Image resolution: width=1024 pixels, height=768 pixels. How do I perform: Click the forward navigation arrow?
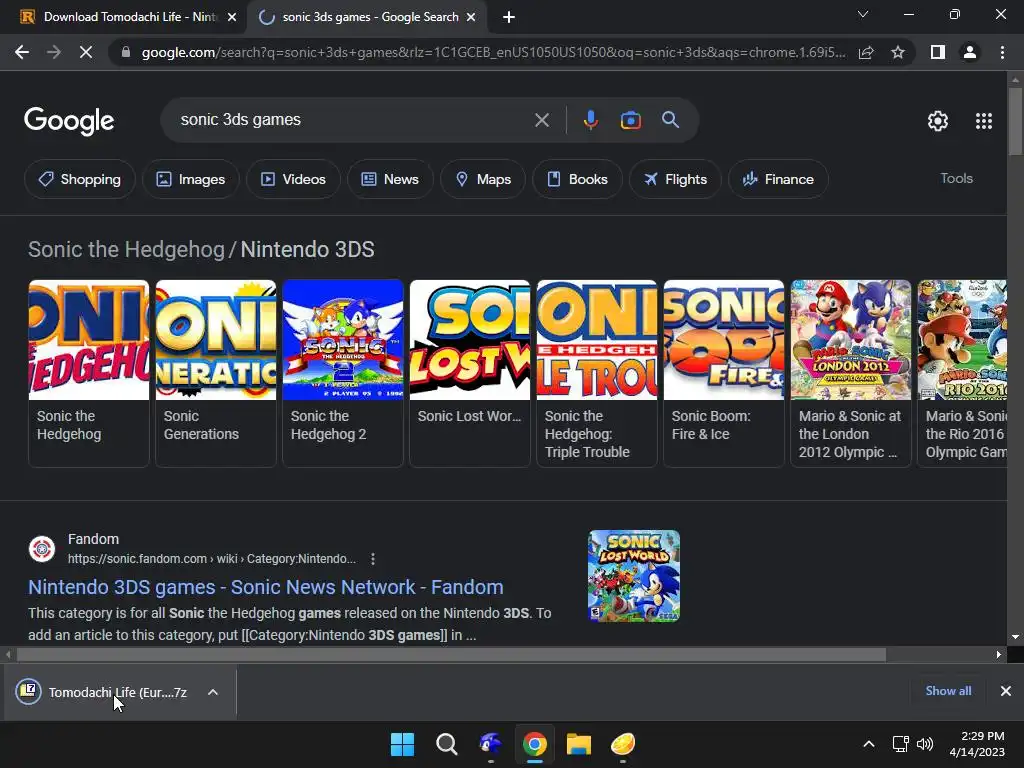point(54,52)
